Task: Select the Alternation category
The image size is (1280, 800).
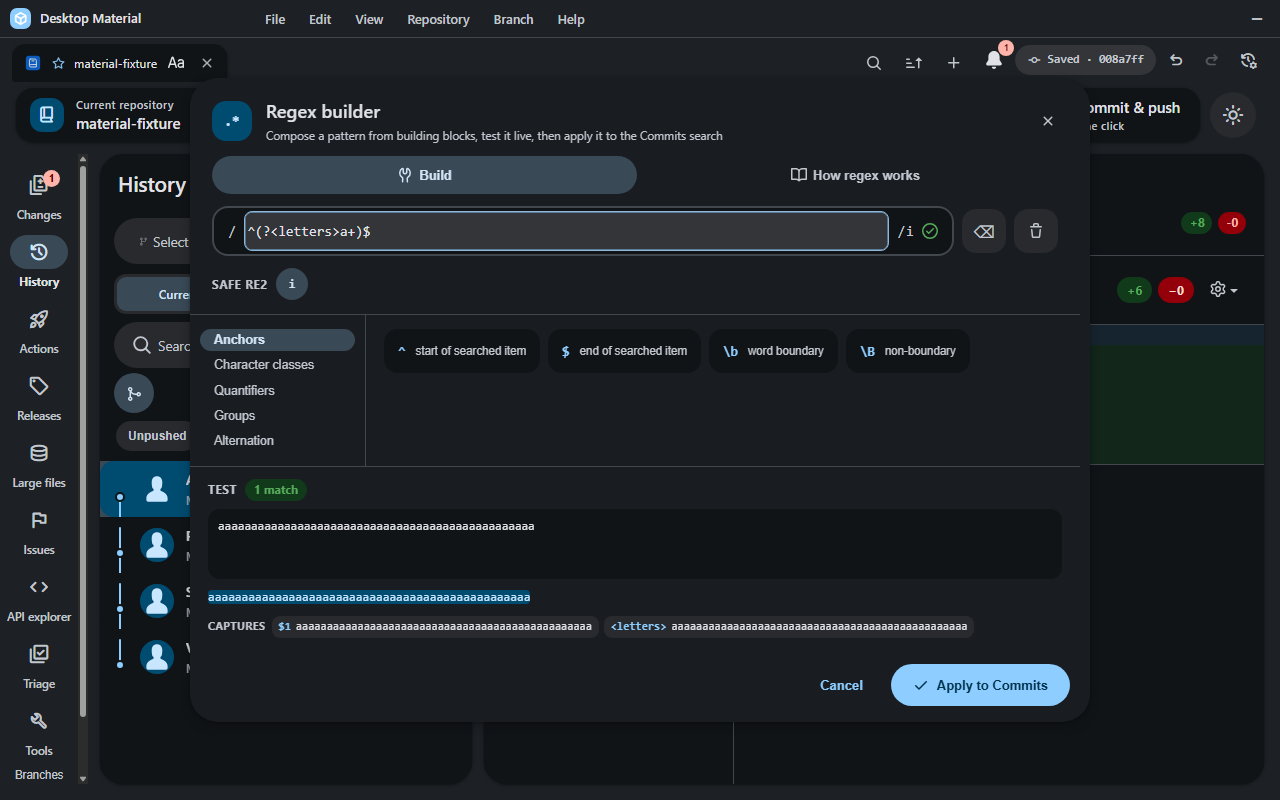Action: click(x=277, y=440)
